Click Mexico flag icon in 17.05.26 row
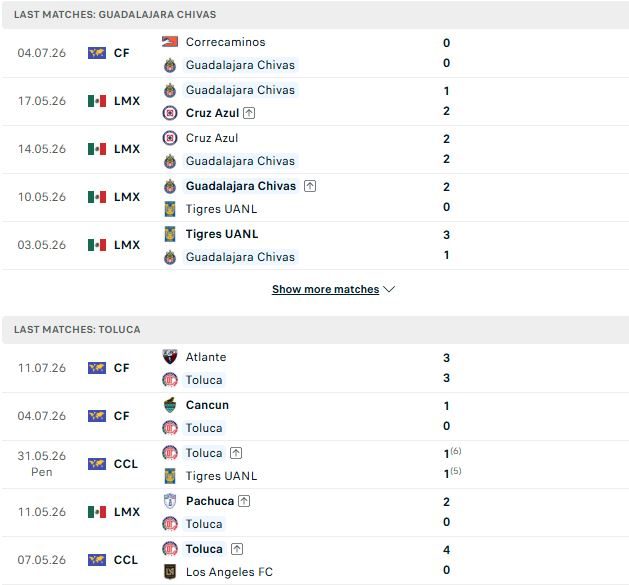Viewport: 629px width, 585px height. (x=97, y=101)
